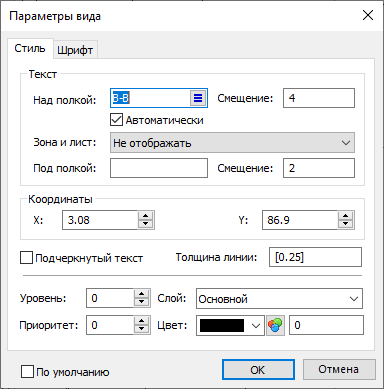Uncheck the Автоматически checkbox

pos(116,120)
